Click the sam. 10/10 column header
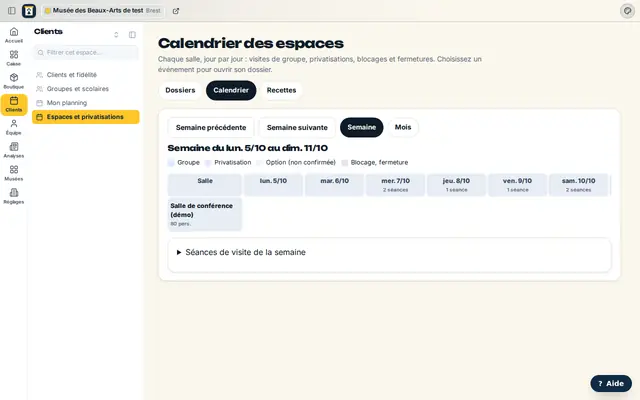Image resolution: width=640 pixels, height=400 pixels. coord(579,185)
